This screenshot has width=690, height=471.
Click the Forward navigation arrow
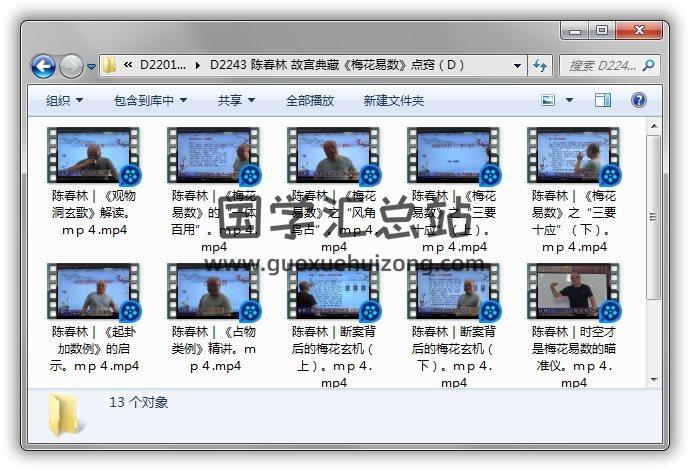pyautogui.click(x=71, y=66)
